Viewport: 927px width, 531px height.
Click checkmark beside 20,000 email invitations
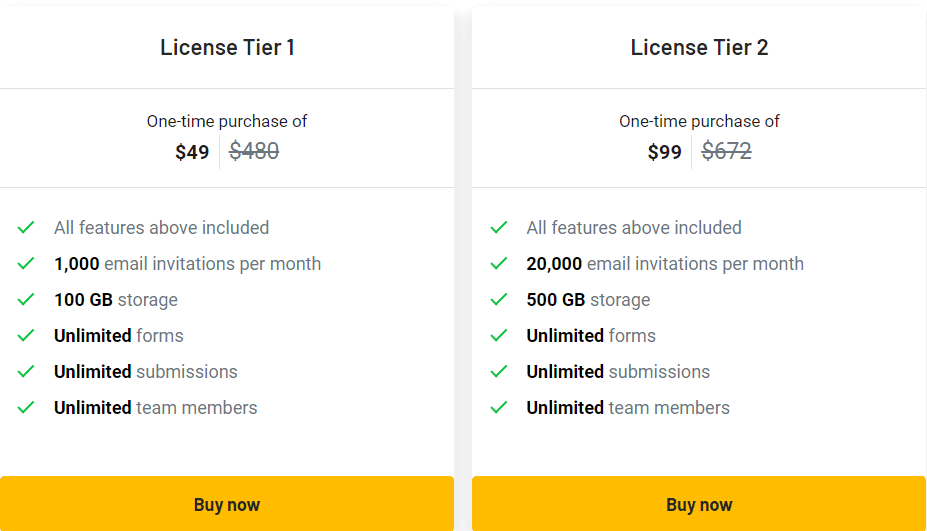(x=499, y=263)
